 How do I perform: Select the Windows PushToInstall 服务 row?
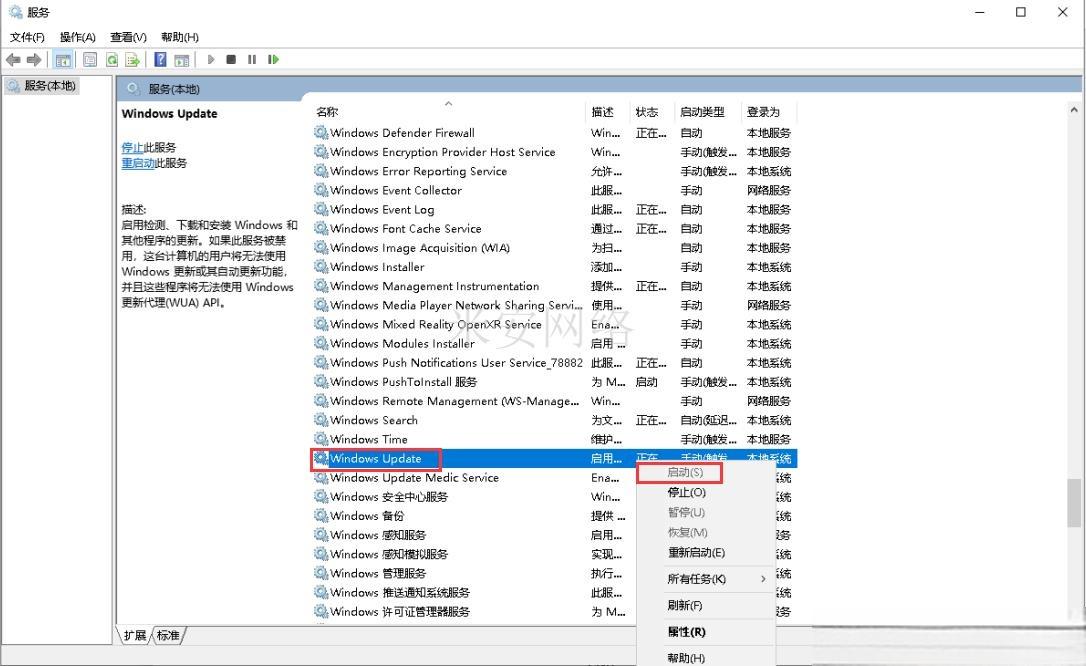click(x=554, y=381)
